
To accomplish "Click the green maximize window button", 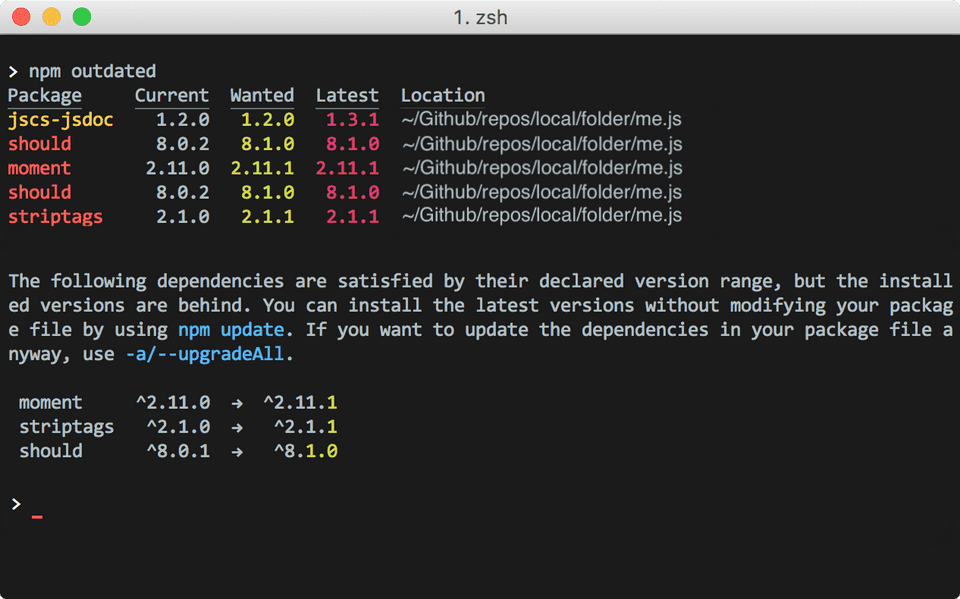I will click(82, 17).
